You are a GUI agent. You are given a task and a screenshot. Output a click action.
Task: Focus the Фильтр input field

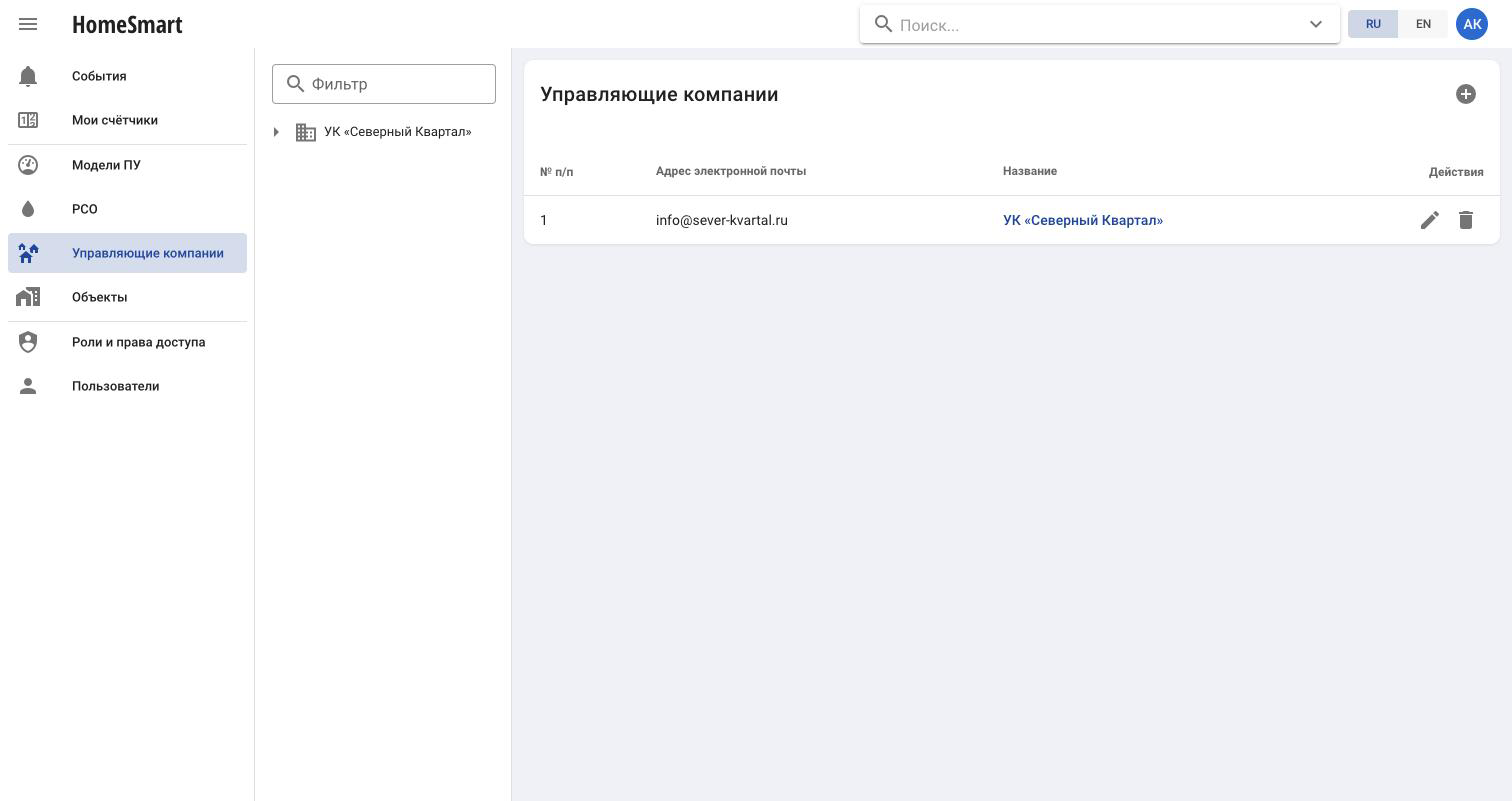click(x=384, y=84)
